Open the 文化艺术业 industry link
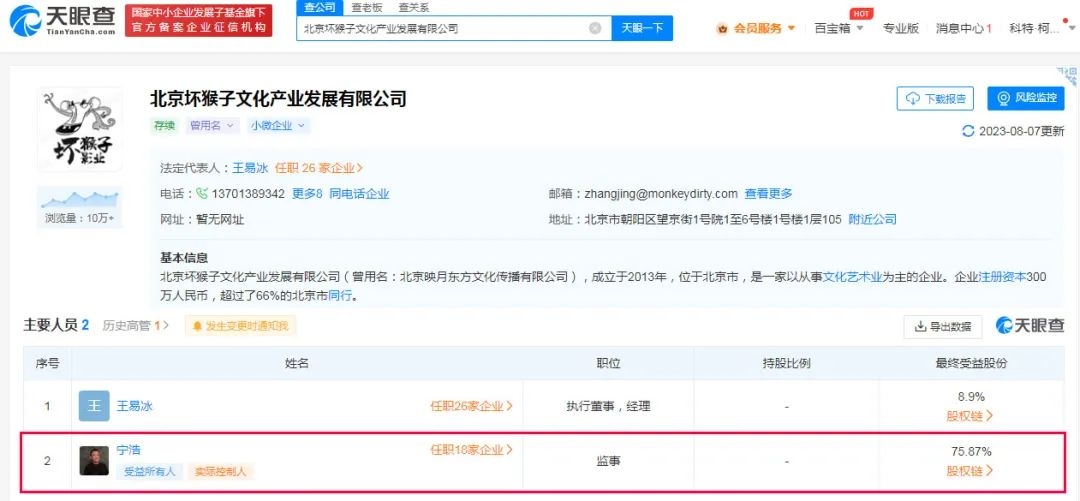Image resolution: width=1080 pixels, height=501 pixels. pos(853,277)
